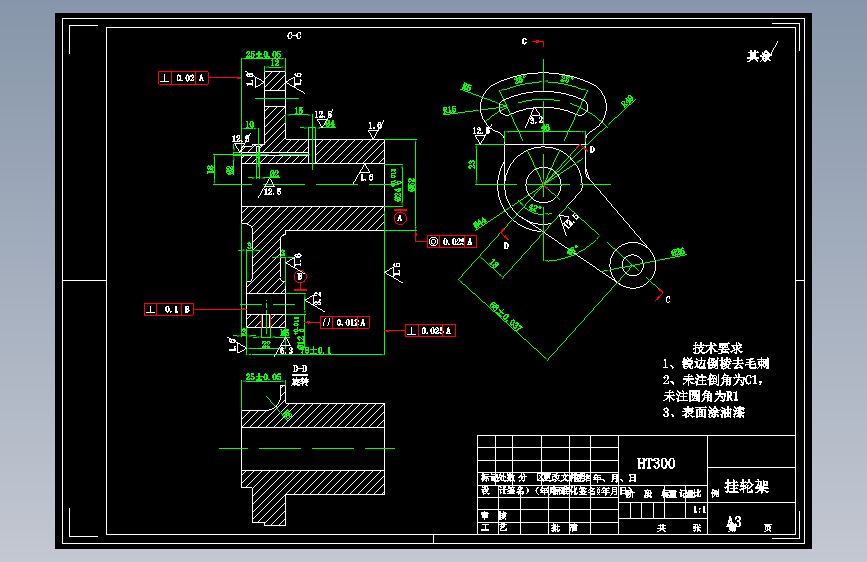The height and width of the screenshot is (562, 867).
Task: Select the circled datum A symbol
Action: (x=400, y=218)
